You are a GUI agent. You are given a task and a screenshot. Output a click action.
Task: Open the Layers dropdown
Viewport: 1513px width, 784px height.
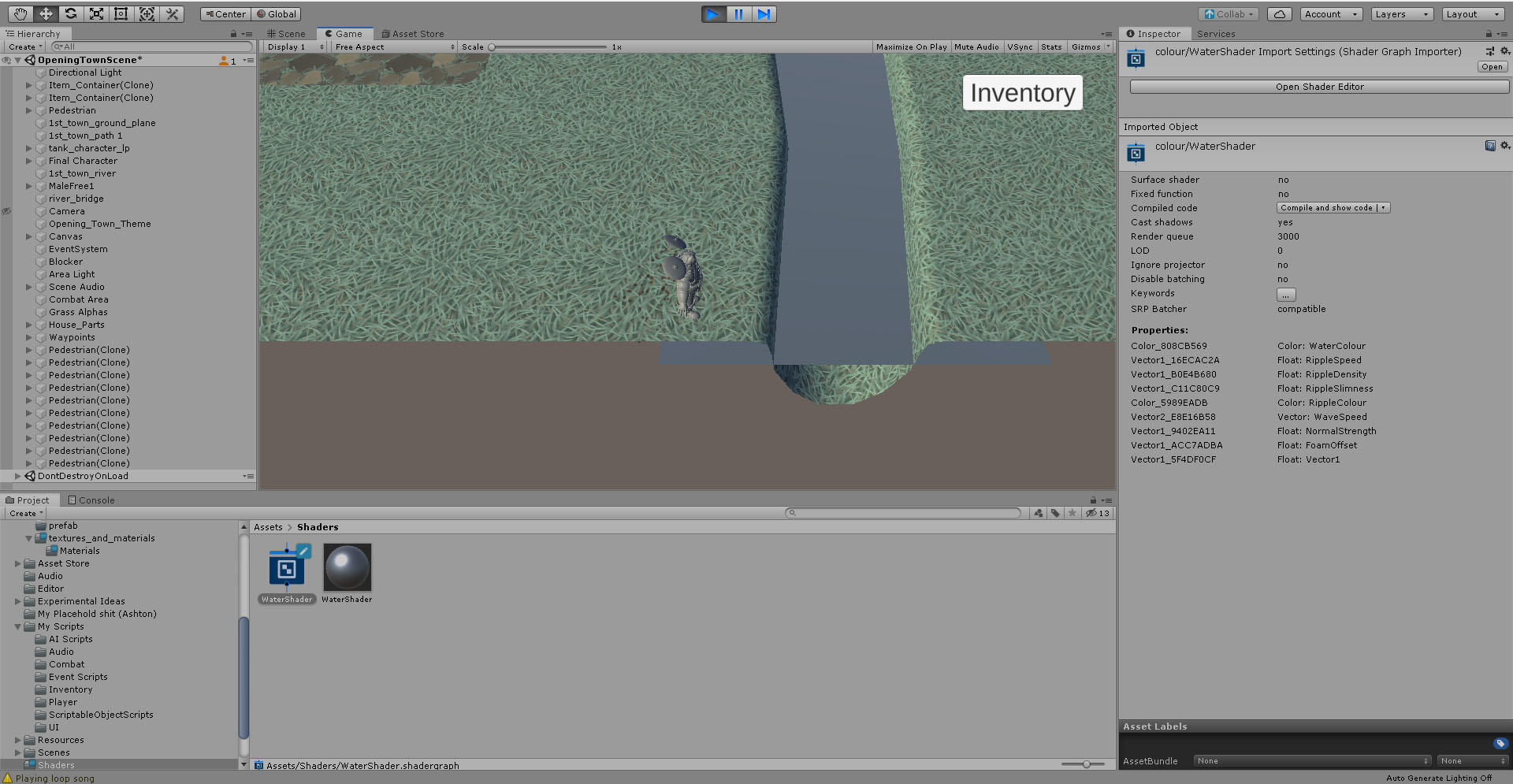pyautogui.click(x=1401, y=13)
